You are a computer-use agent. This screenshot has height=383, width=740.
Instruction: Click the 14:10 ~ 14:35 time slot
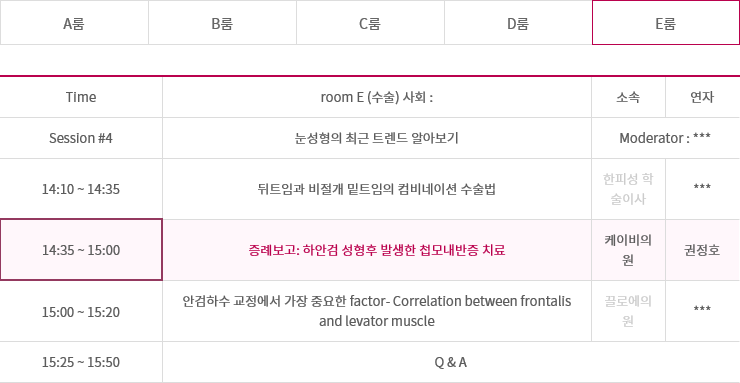click(81, 189)
